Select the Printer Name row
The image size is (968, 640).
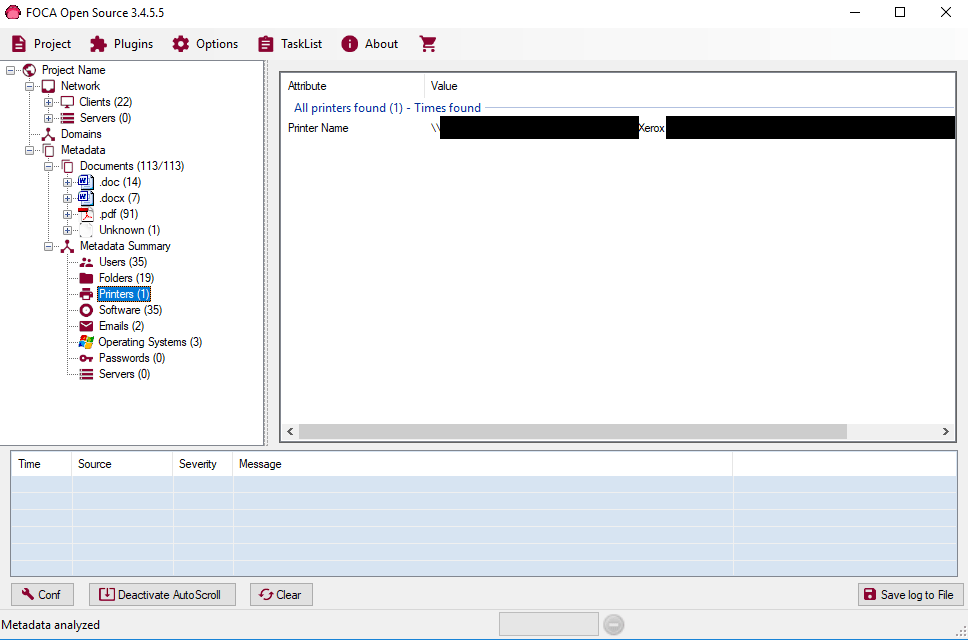tap(318, 128)
